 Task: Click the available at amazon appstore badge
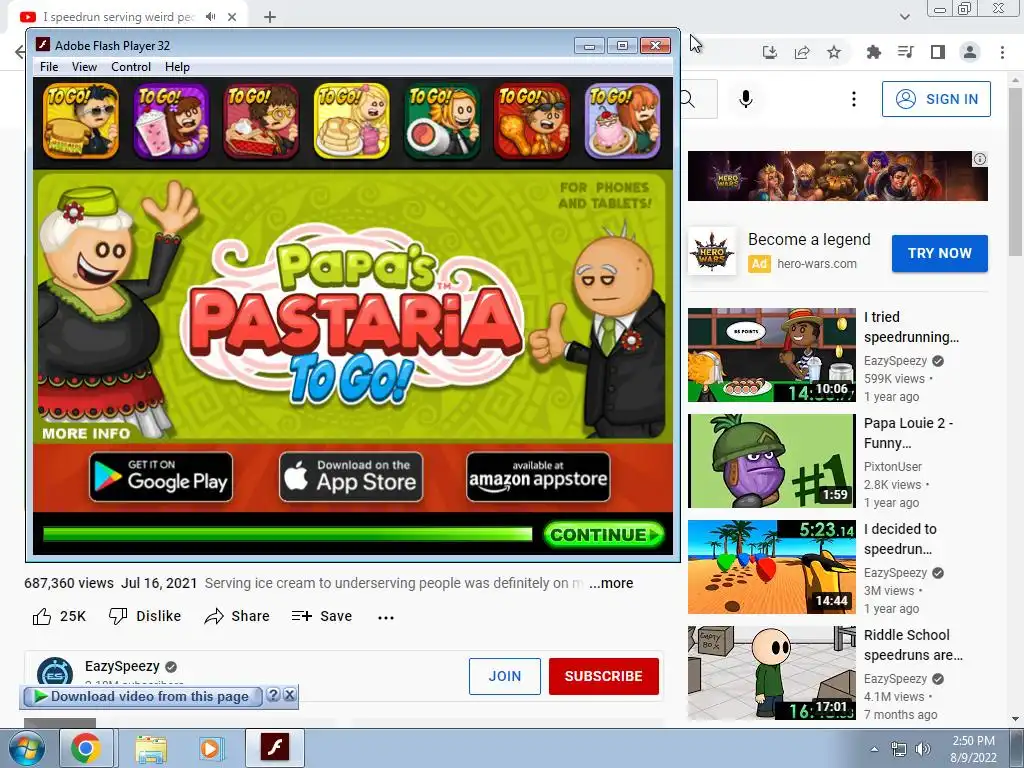pos(538,477)
